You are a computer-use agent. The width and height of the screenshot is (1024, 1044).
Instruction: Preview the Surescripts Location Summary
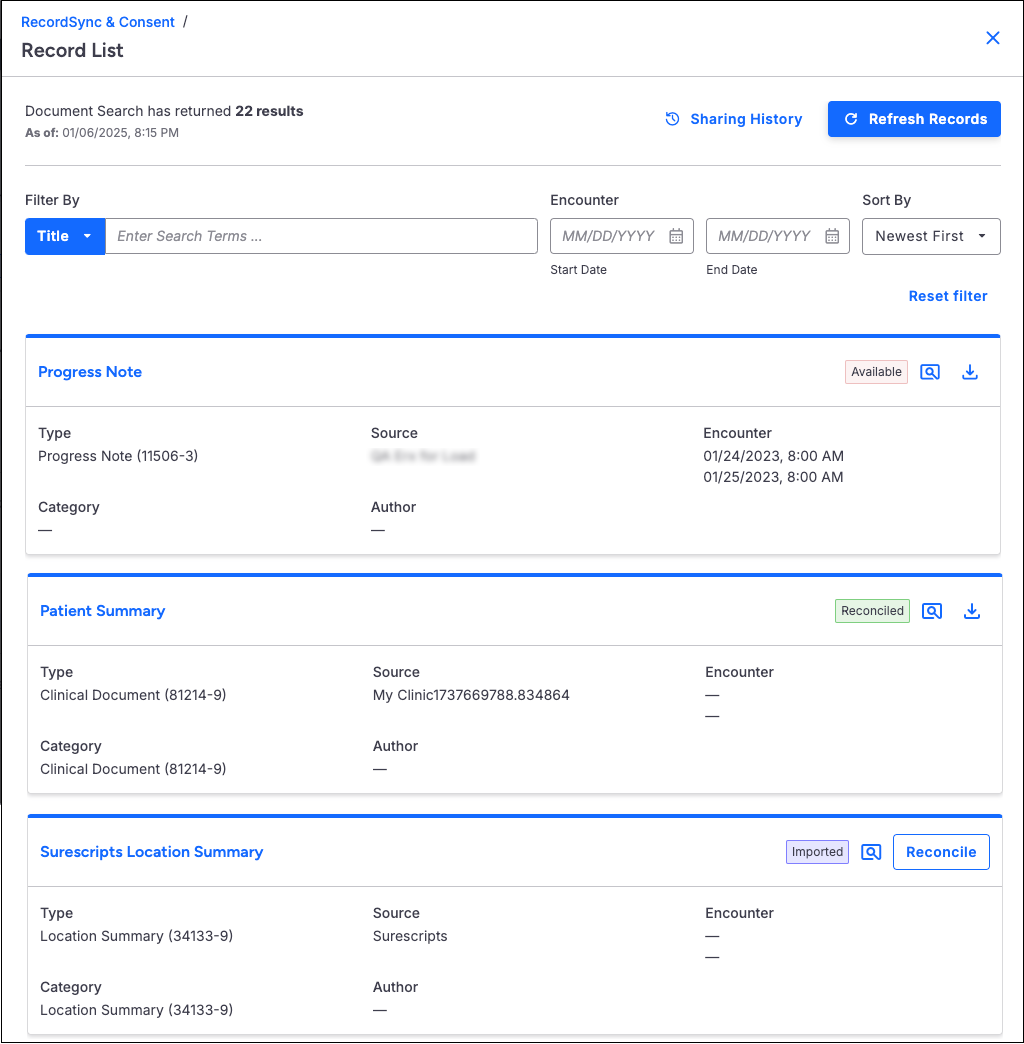pos(871,852)
